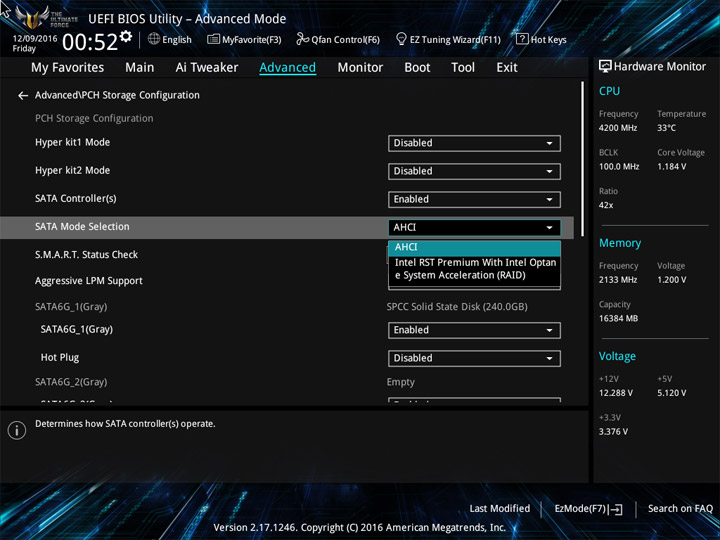This screenshot has height=540, width=720.
Task: Click Hyper kit1 Mode label
Action: click(x=73, y=143)
